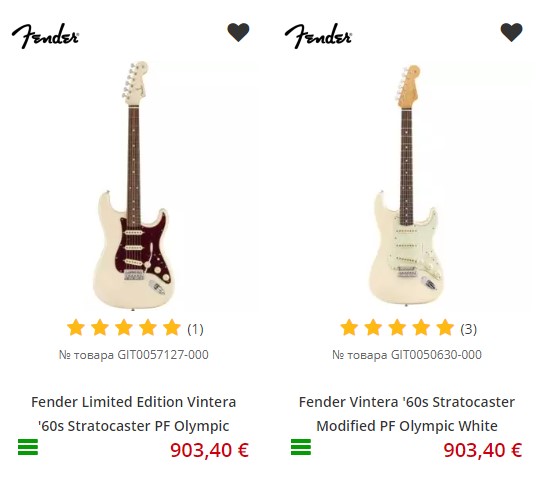Open Fender Limited Edition Vintera '60s Stratocaster title
This screenshot has height=504, width=556.
pyautogui.click(x=134, y=414)
